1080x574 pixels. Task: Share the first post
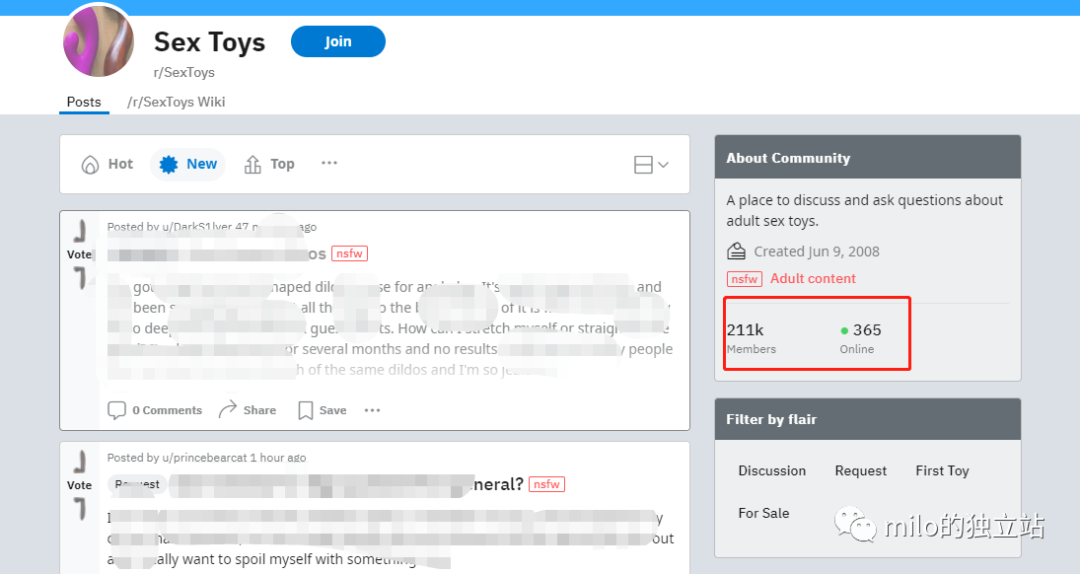247,410
